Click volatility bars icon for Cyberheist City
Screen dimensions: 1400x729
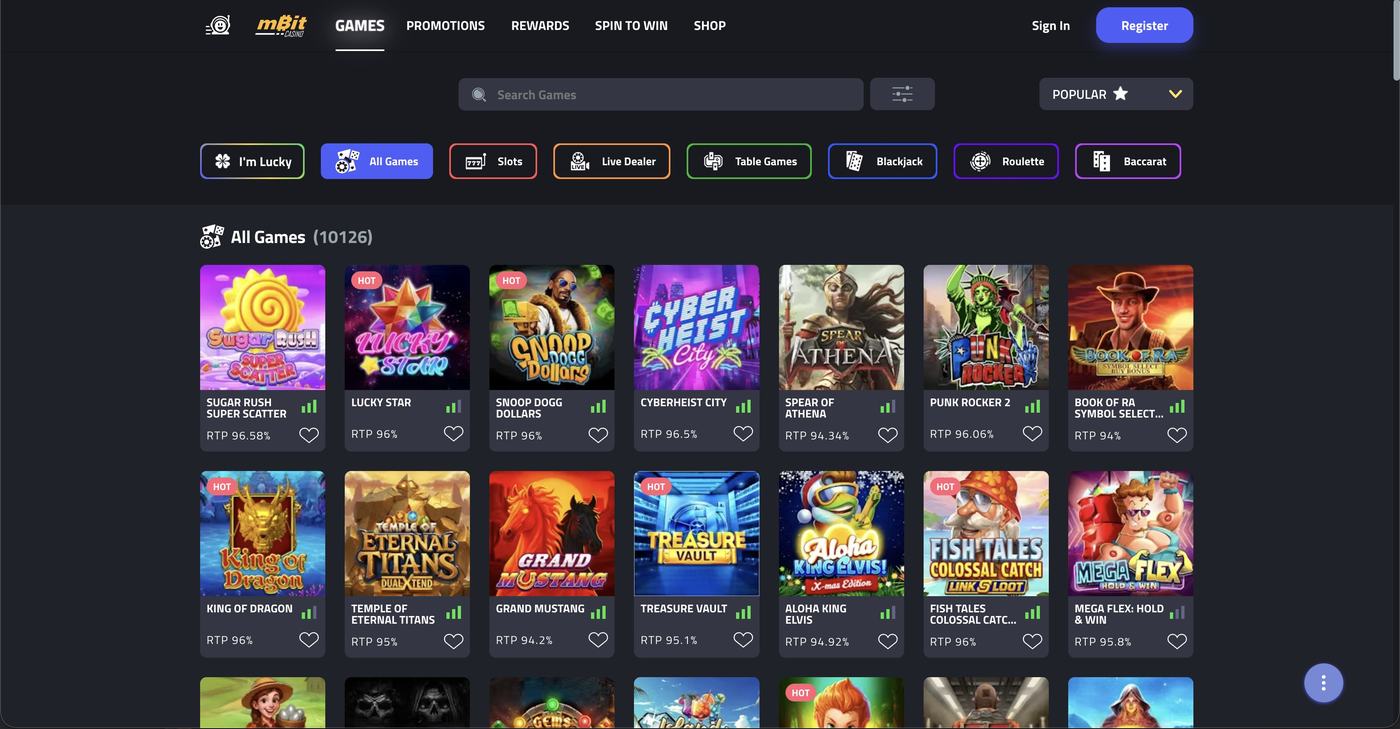coord(743,407)
